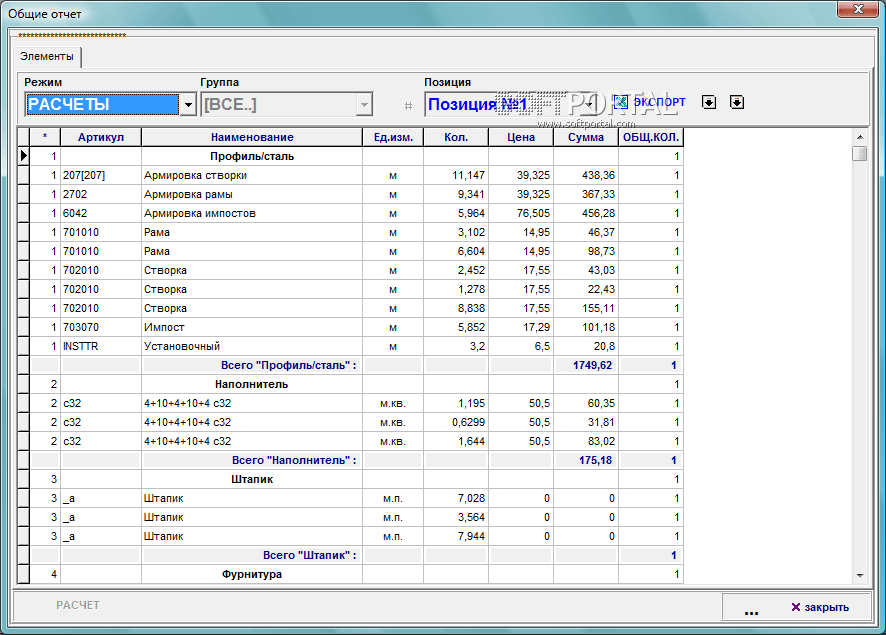Click the scroll down arrow of table
886x635 pixels.
click(859, 575)
